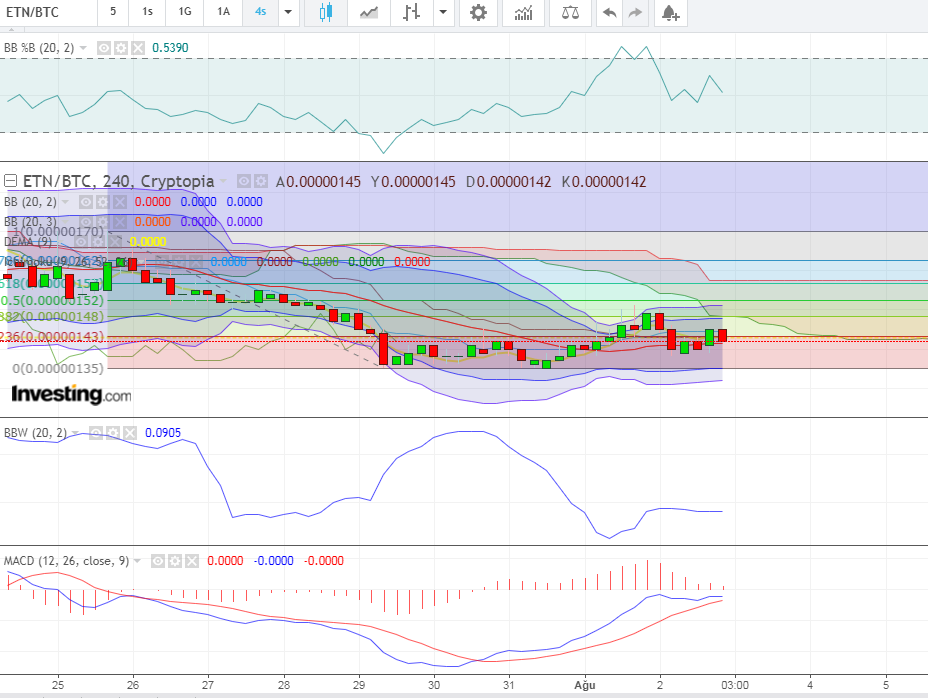Click the Ağu date axis label
Screen dimensions: 928x698
[x=585, y=685]
